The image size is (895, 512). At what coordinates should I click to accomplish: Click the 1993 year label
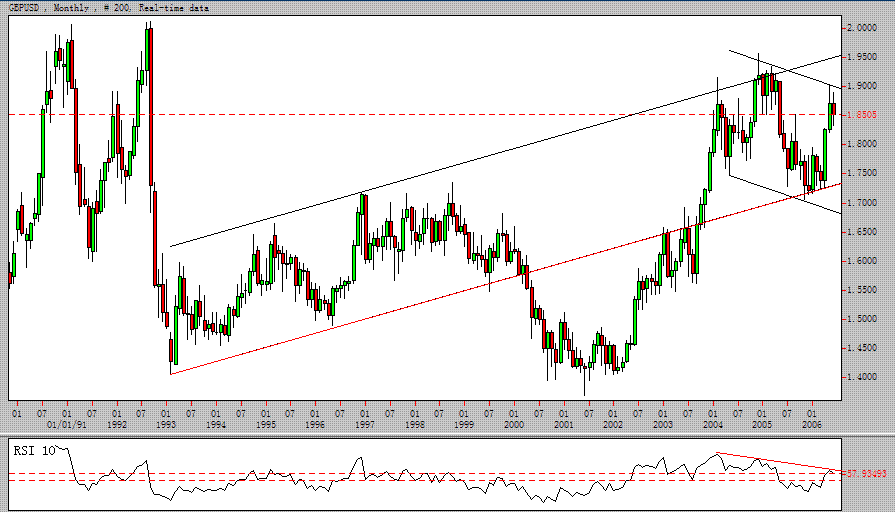coord(166,425)
